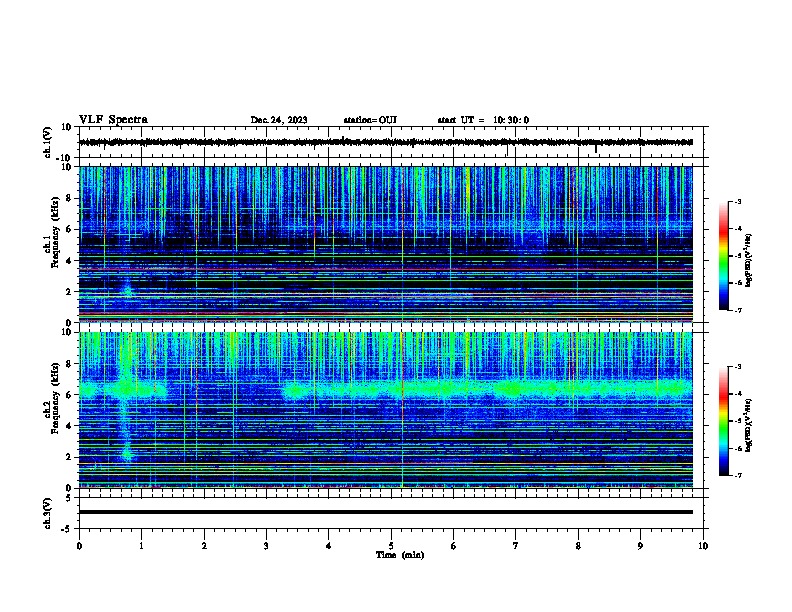Click the ch.3(V) axis label

coord(47,513)
